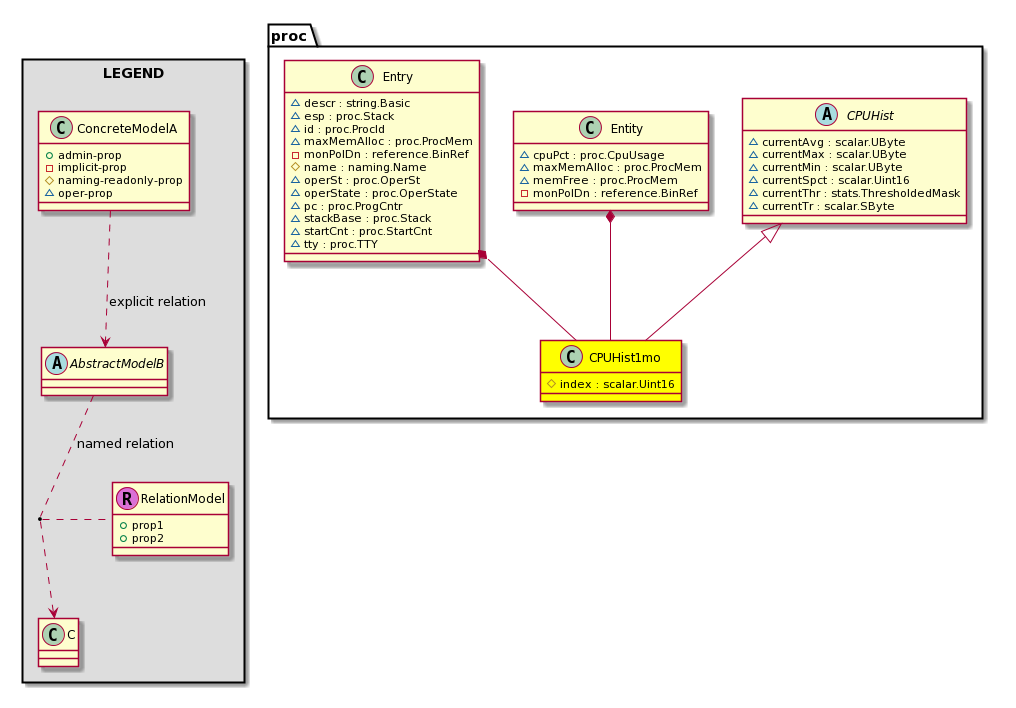Click the junction dot left of RelationModel
The image size is (1016, 708).
coord(40,519)
